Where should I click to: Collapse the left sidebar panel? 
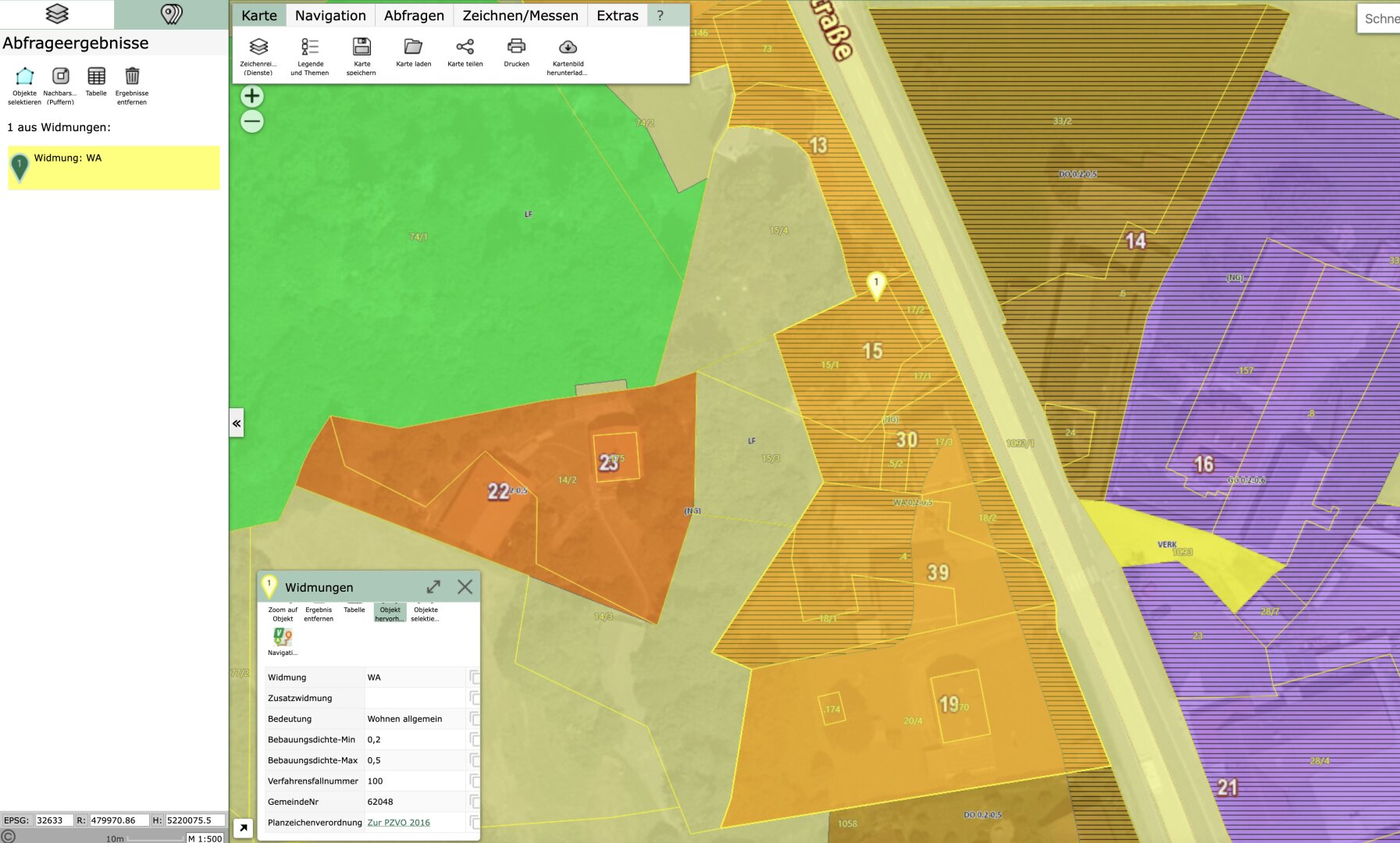point(236,423)
